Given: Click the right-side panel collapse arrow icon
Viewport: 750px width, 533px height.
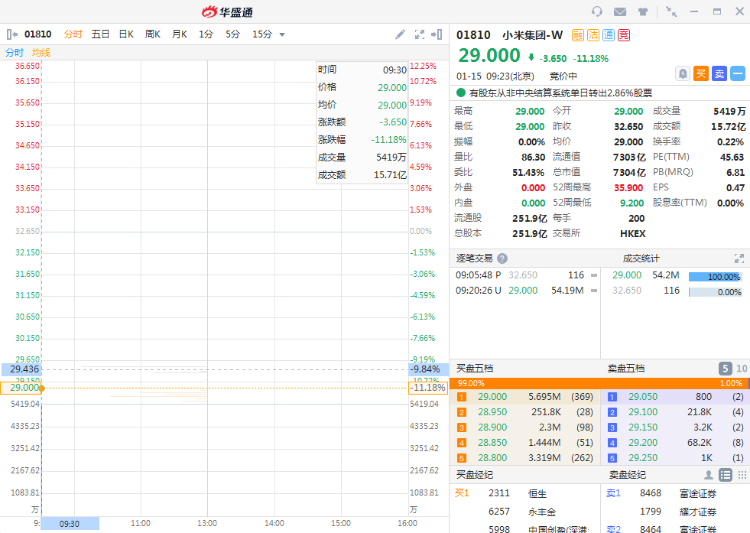Looking at the screenshot, I should (x=437, y=34).
